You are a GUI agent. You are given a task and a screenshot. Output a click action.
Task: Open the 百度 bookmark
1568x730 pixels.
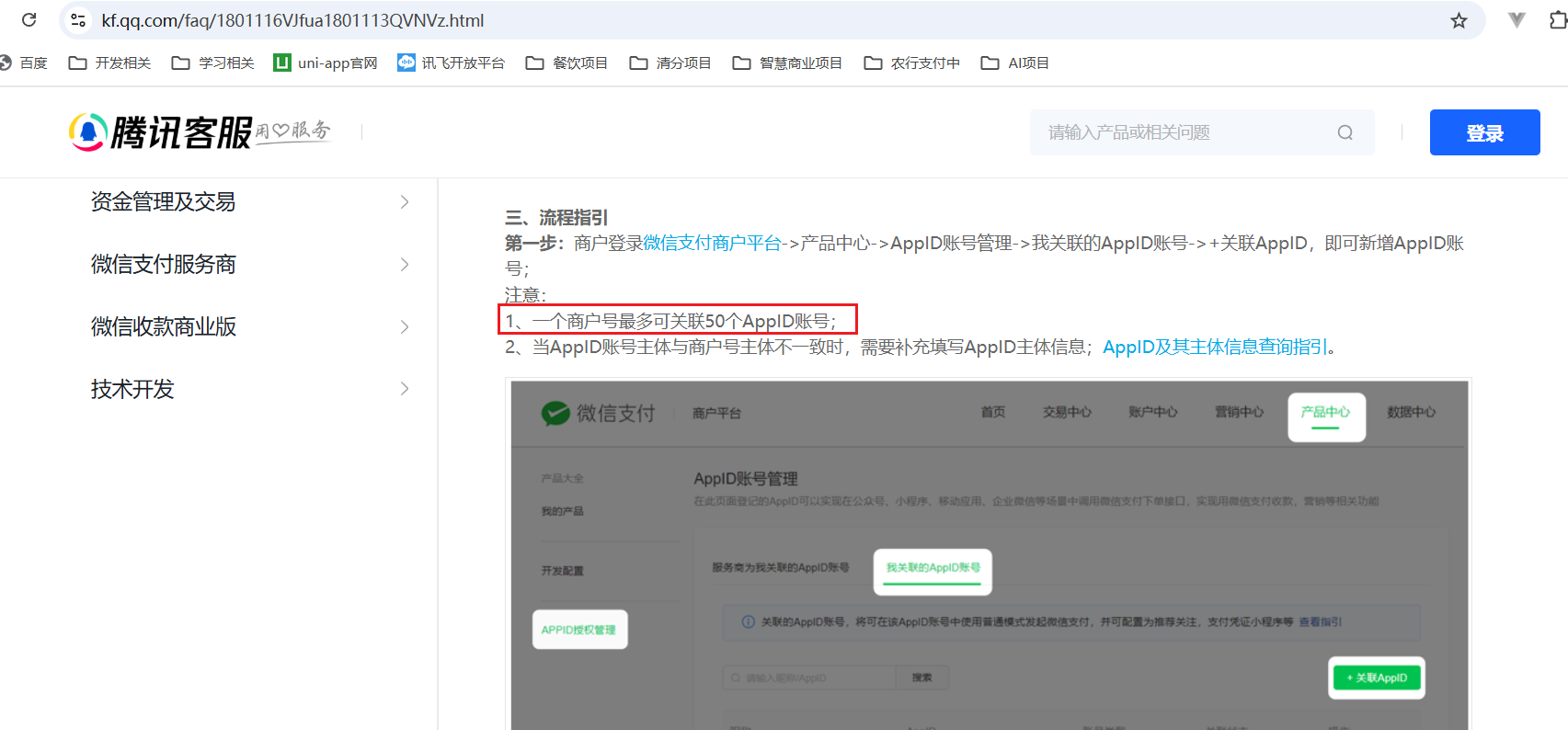point(24,63)
